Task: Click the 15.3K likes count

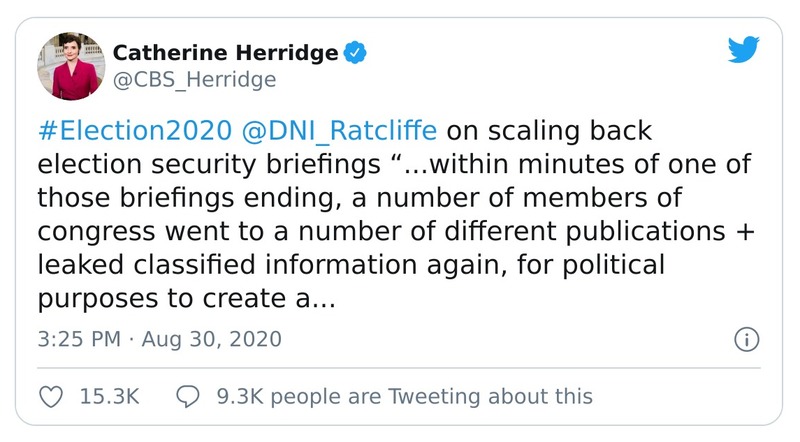Action: pyautogui.click(x=107, y=396)
